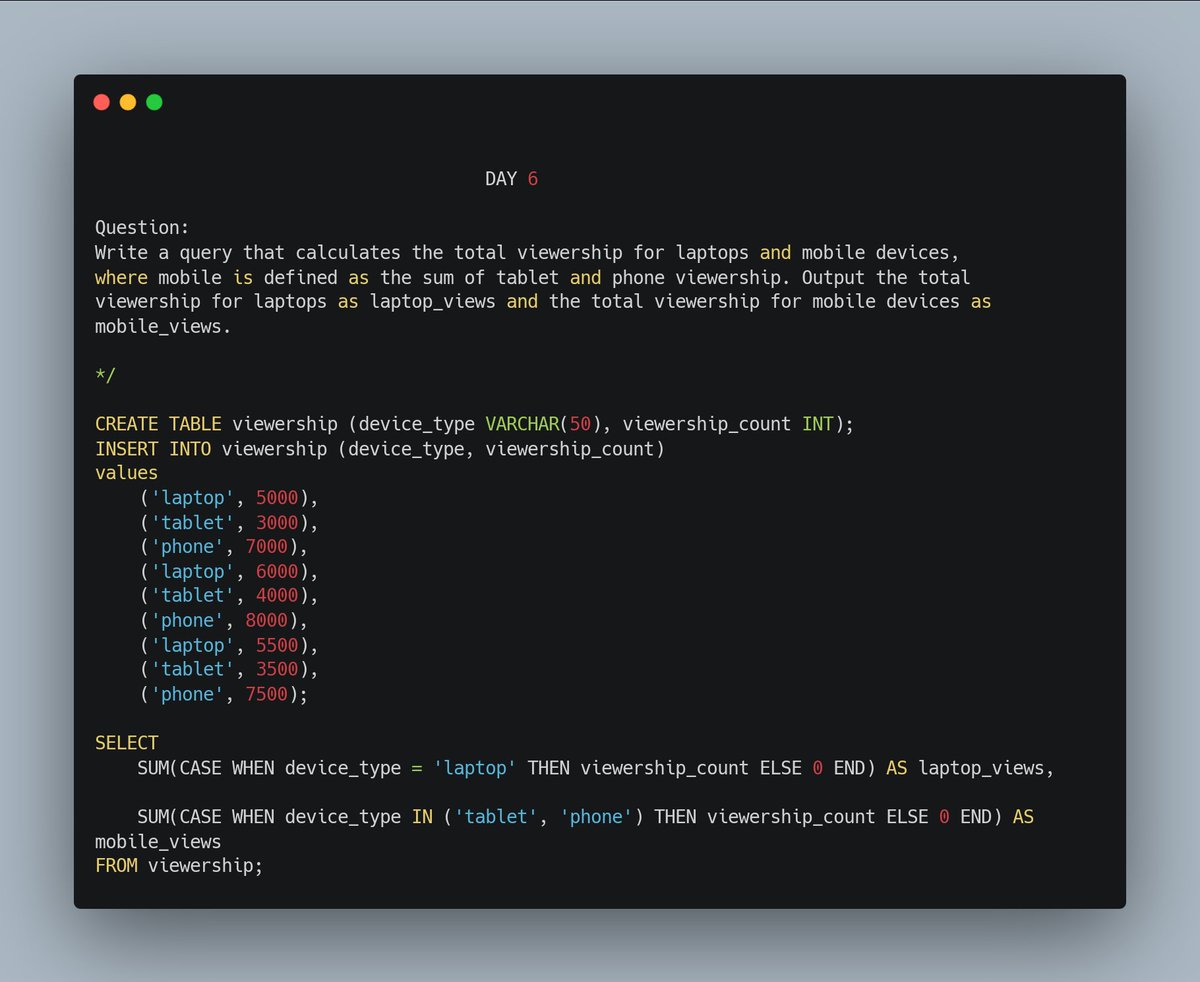Click the 'FROM viewership;' line
The height and width of the screenshot is (982, 1200).
coord(179,866)
